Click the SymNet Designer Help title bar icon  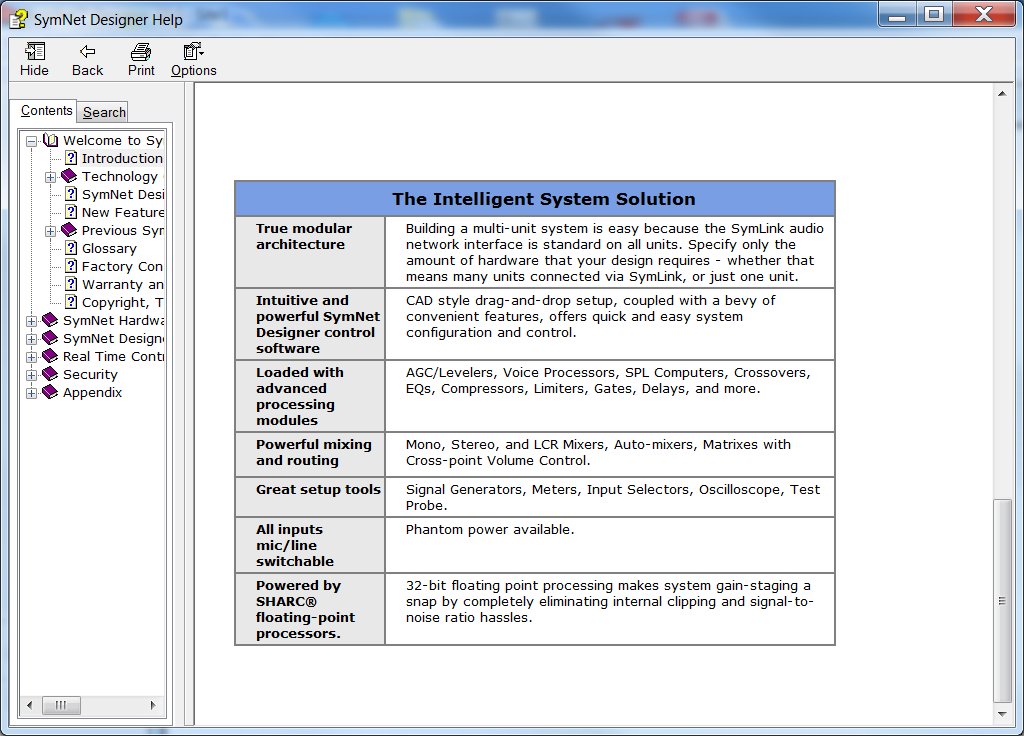[19, 19]
